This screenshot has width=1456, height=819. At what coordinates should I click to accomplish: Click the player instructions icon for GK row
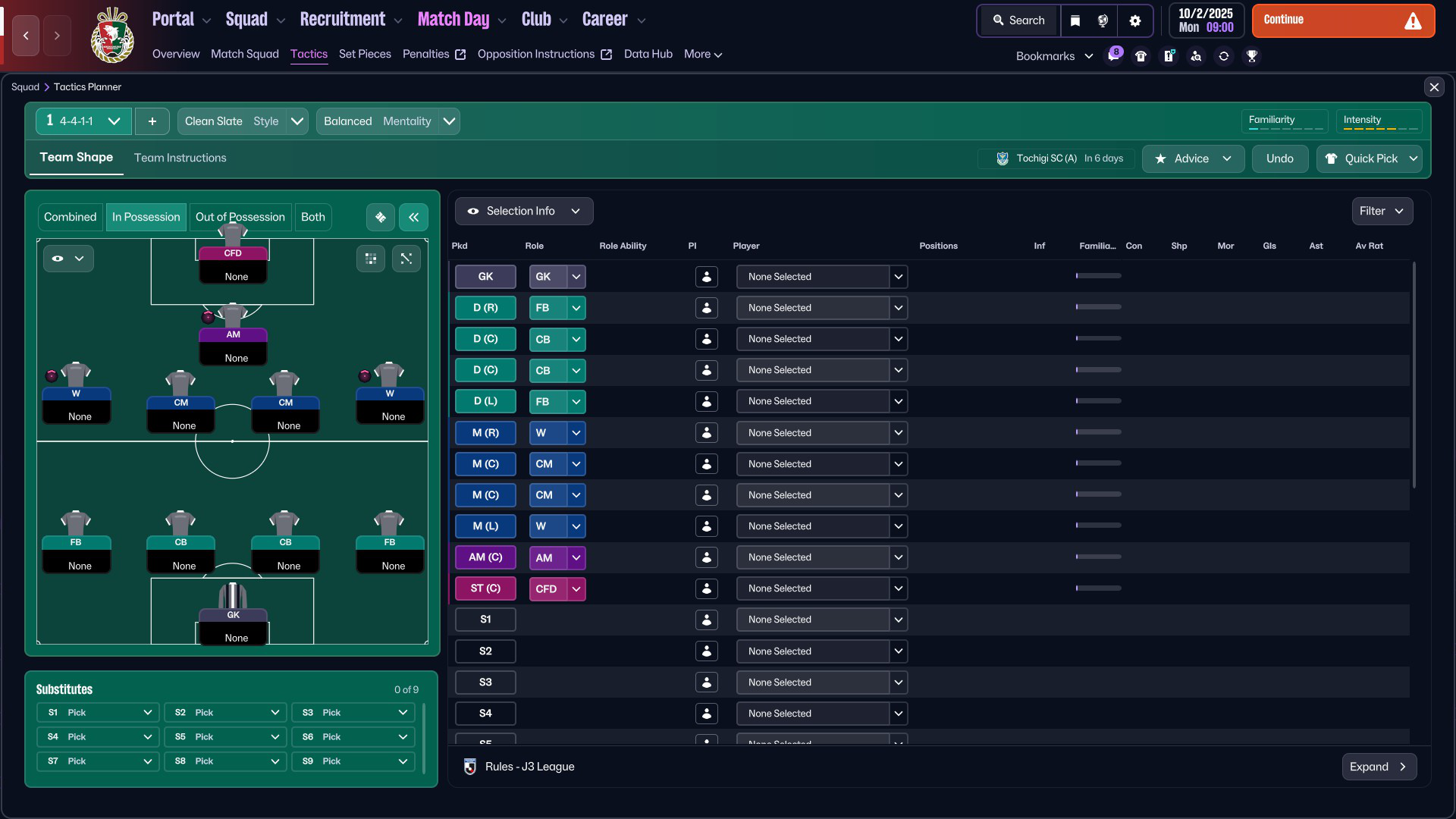(706, 277)
